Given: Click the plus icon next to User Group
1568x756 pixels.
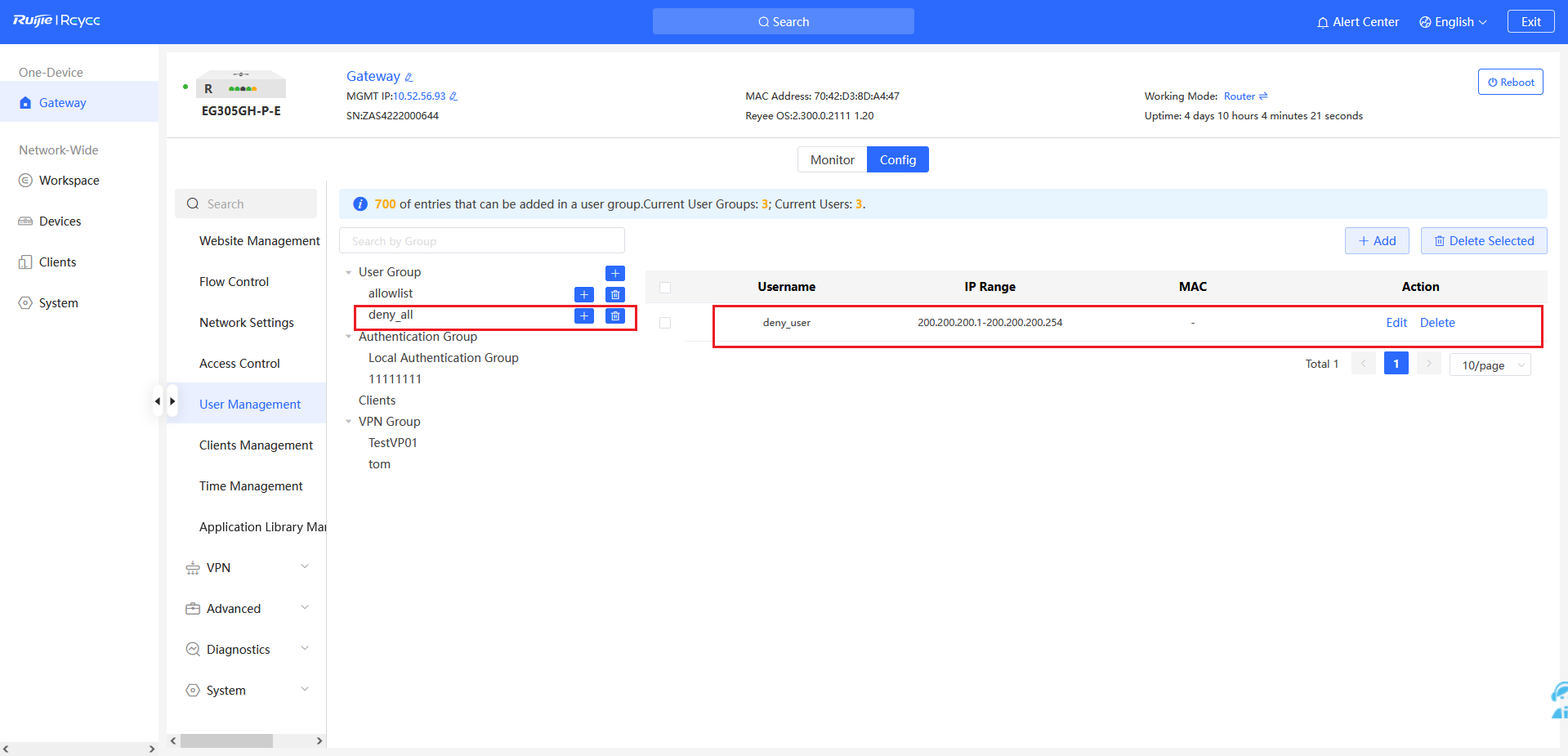Looking at the screenshot, I should 614,273.
